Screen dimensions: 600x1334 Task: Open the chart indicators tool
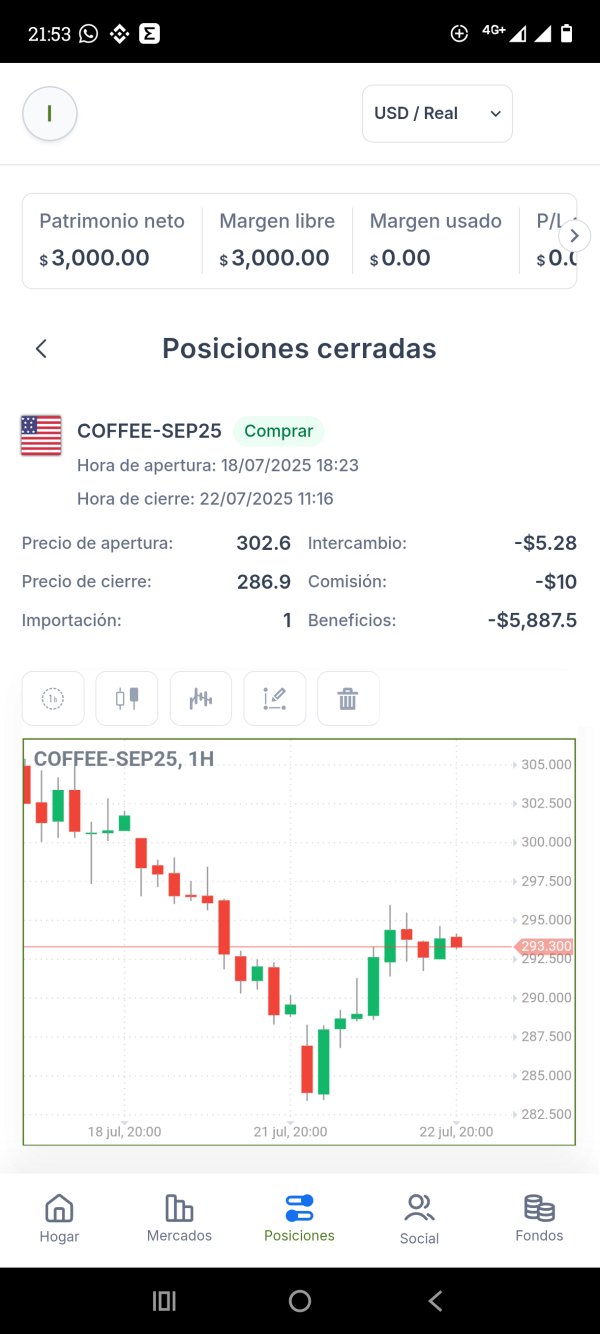click(x=201, y=698)
